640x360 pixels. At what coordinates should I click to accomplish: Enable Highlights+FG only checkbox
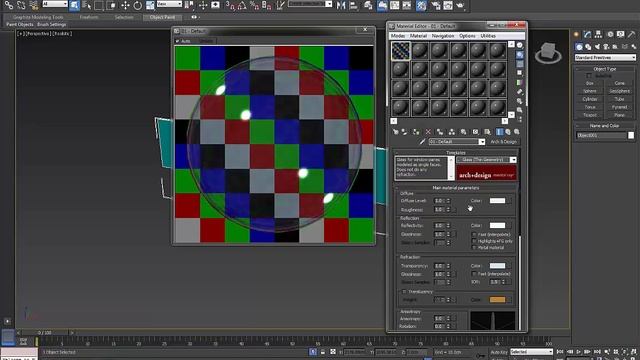pos(474,241)
